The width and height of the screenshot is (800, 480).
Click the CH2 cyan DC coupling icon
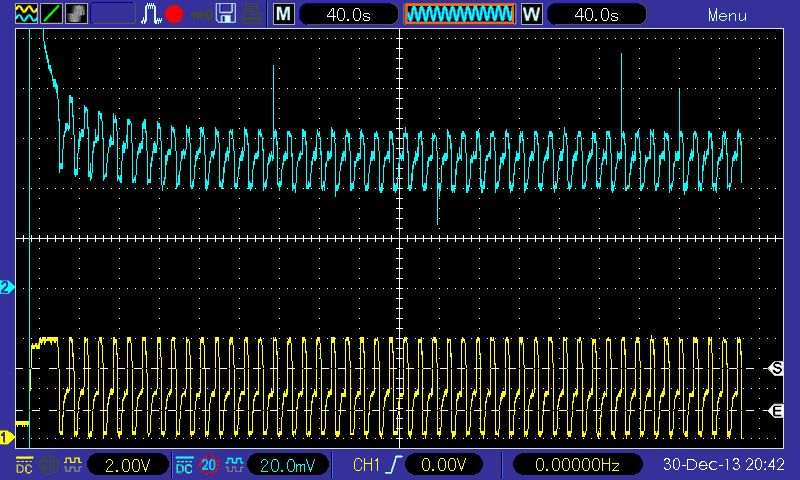184,465
